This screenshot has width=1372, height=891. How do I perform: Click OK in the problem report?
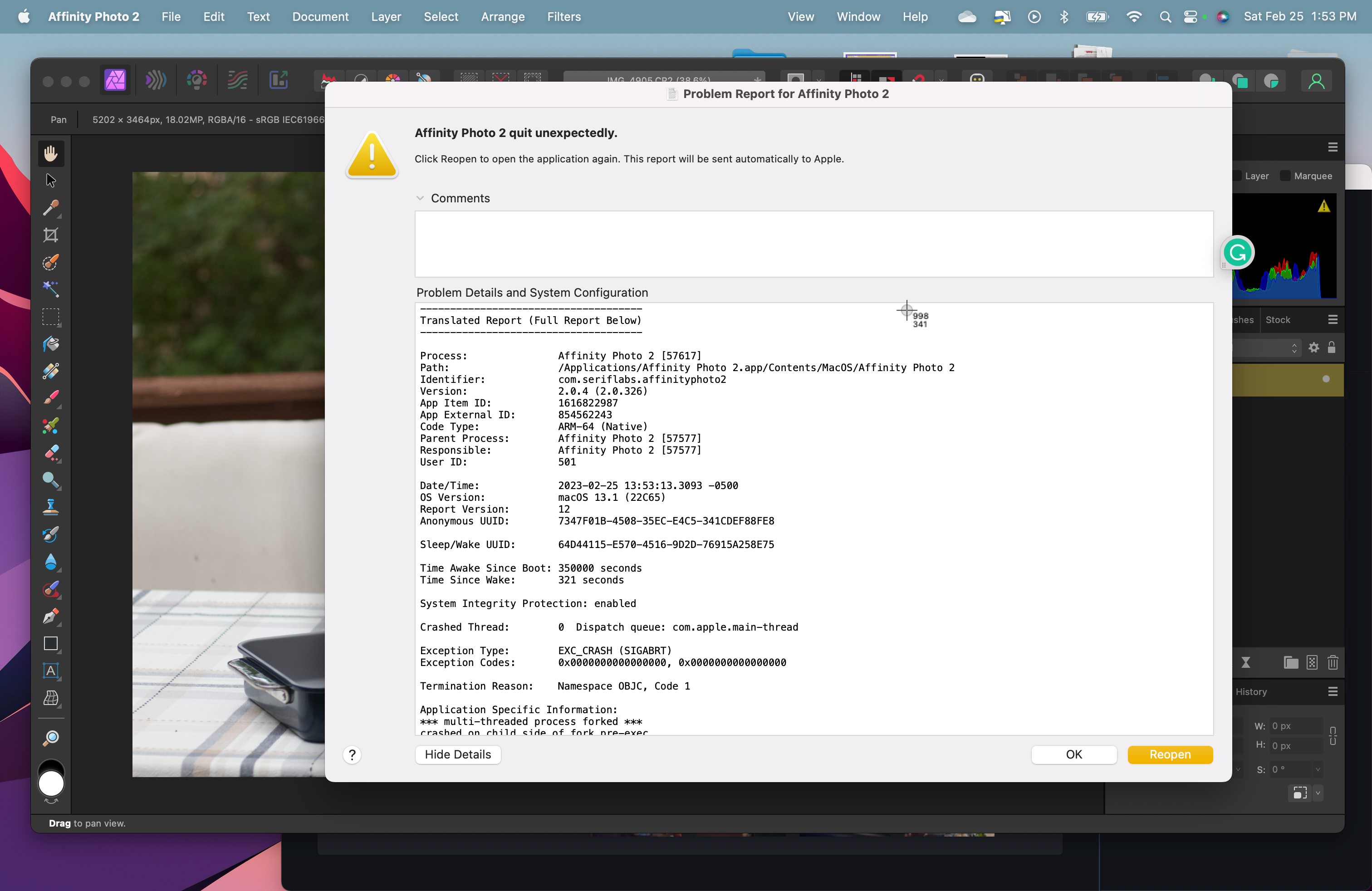1074,754
